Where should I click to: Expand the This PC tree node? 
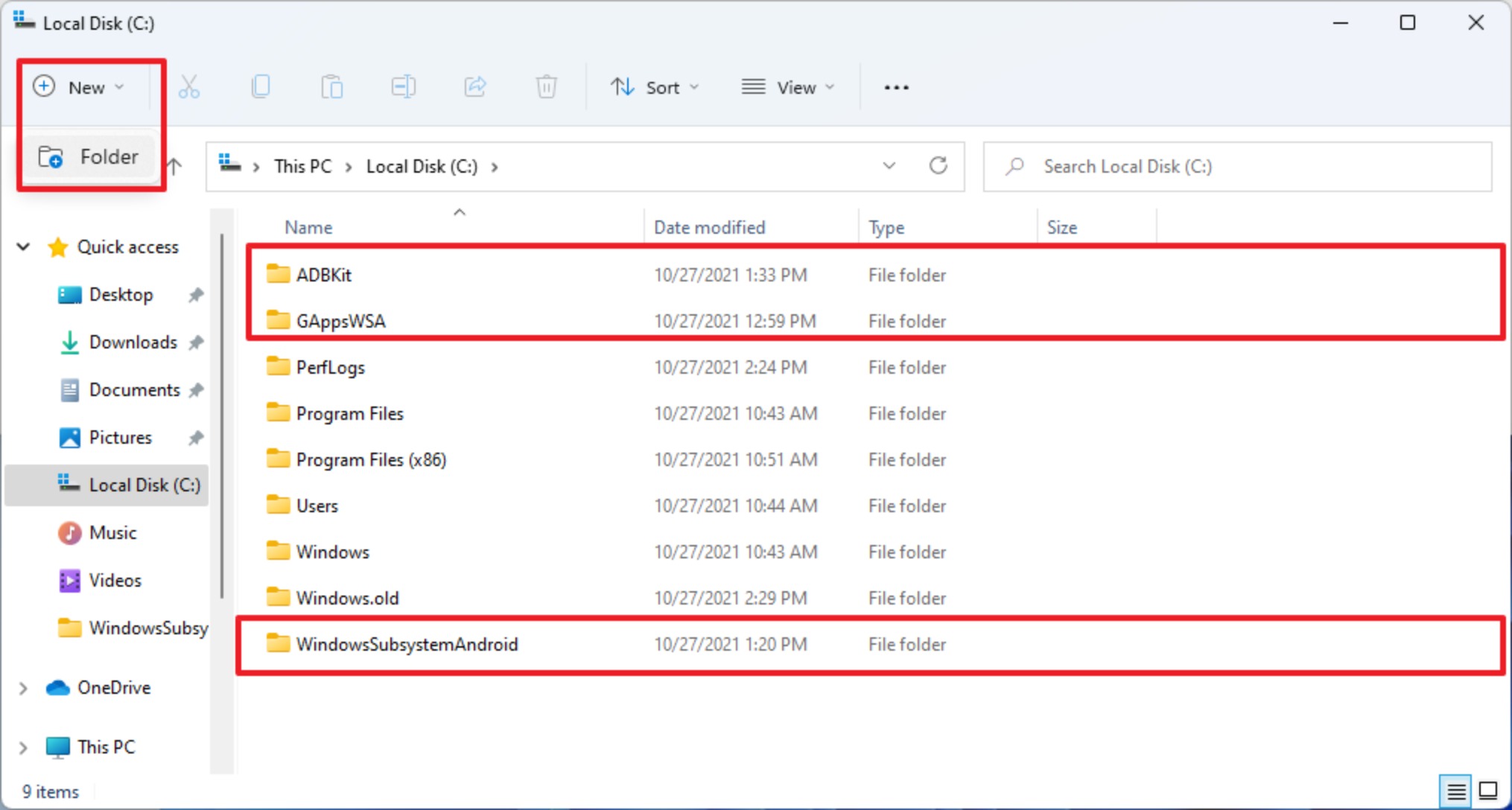click(23, 747)
